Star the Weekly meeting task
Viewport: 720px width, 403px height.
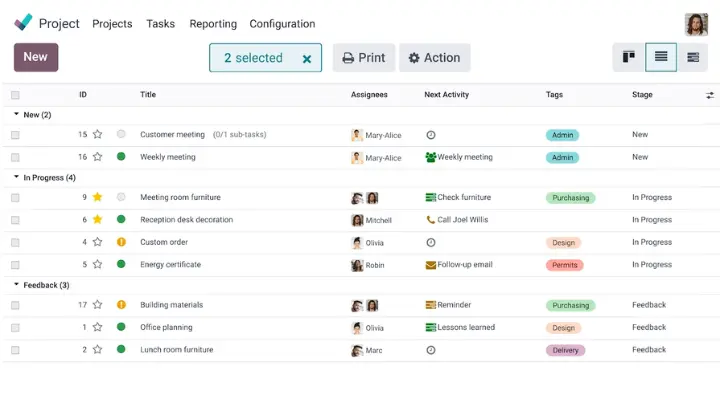(97, 157)
